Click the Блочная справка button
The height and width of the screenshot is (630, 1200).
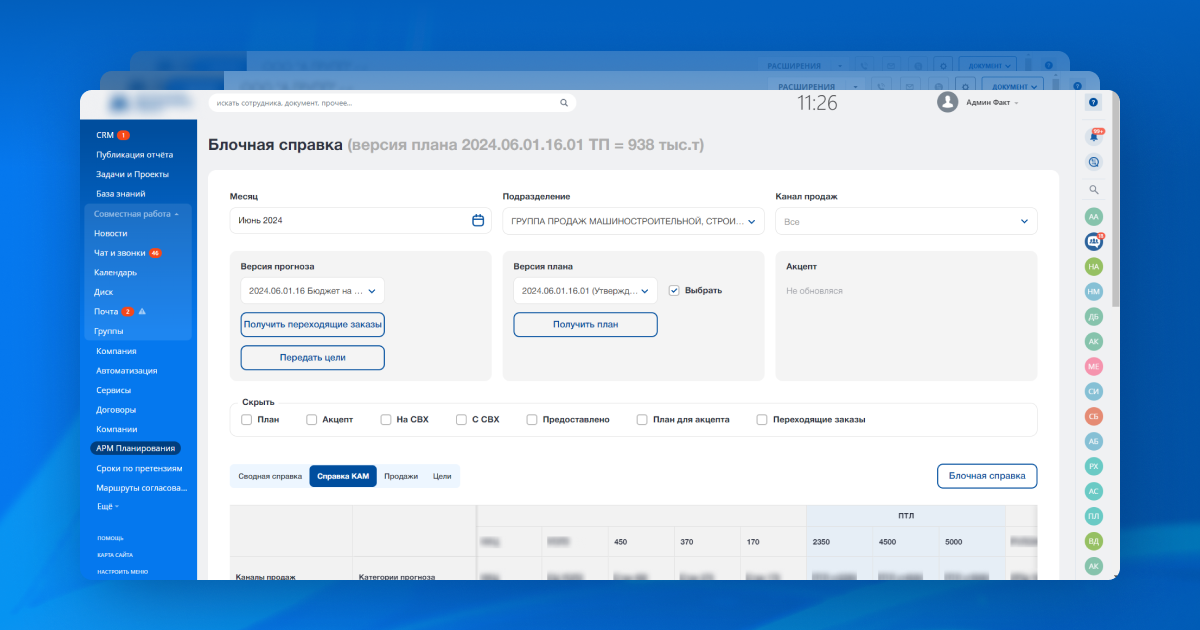pyautogui.click(x=987, y=476)
